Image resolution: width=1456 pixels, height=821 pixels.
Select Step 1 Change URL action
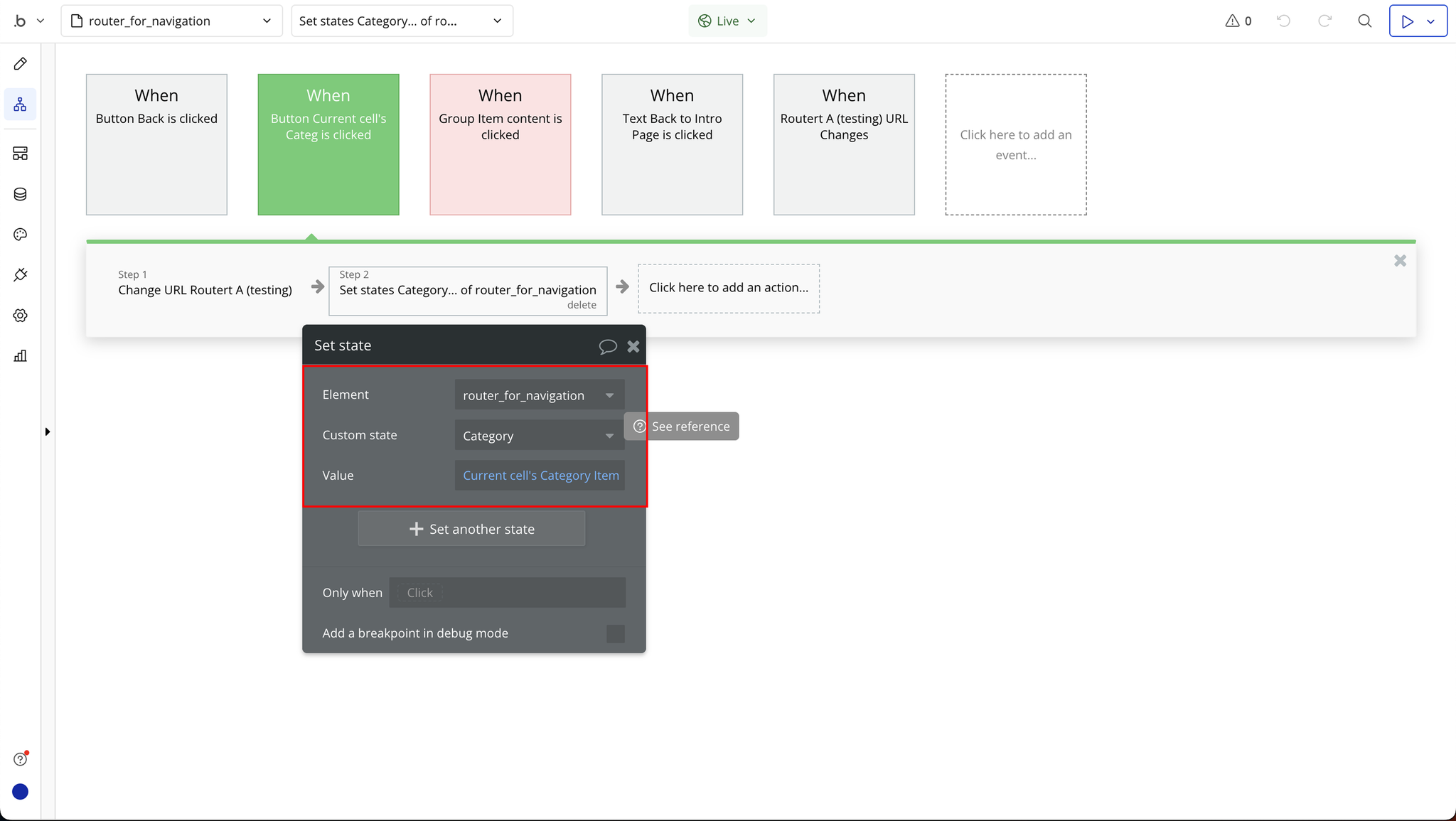point(205,284)
